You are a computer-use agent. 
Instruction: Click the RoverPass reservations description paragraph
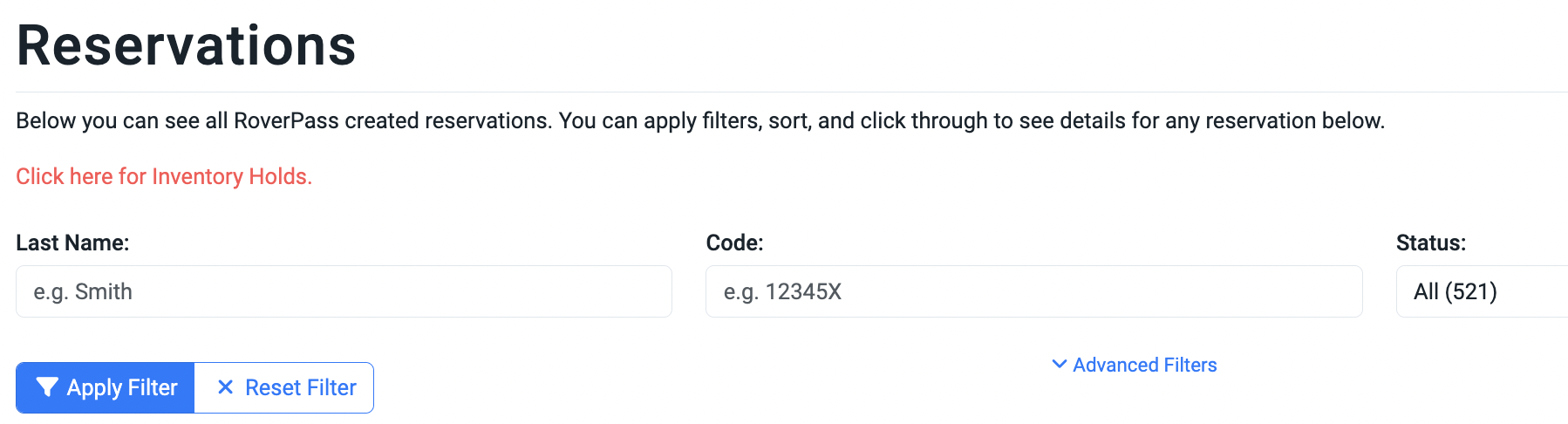[700, 120]
